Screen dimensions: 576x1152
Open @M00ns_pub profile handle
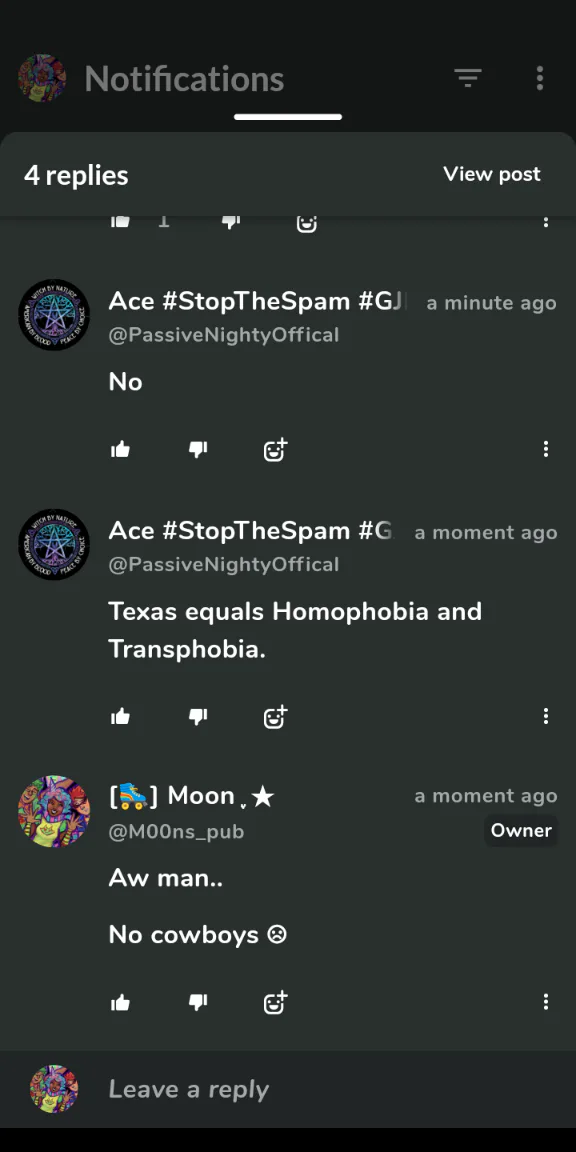(176, 832)
